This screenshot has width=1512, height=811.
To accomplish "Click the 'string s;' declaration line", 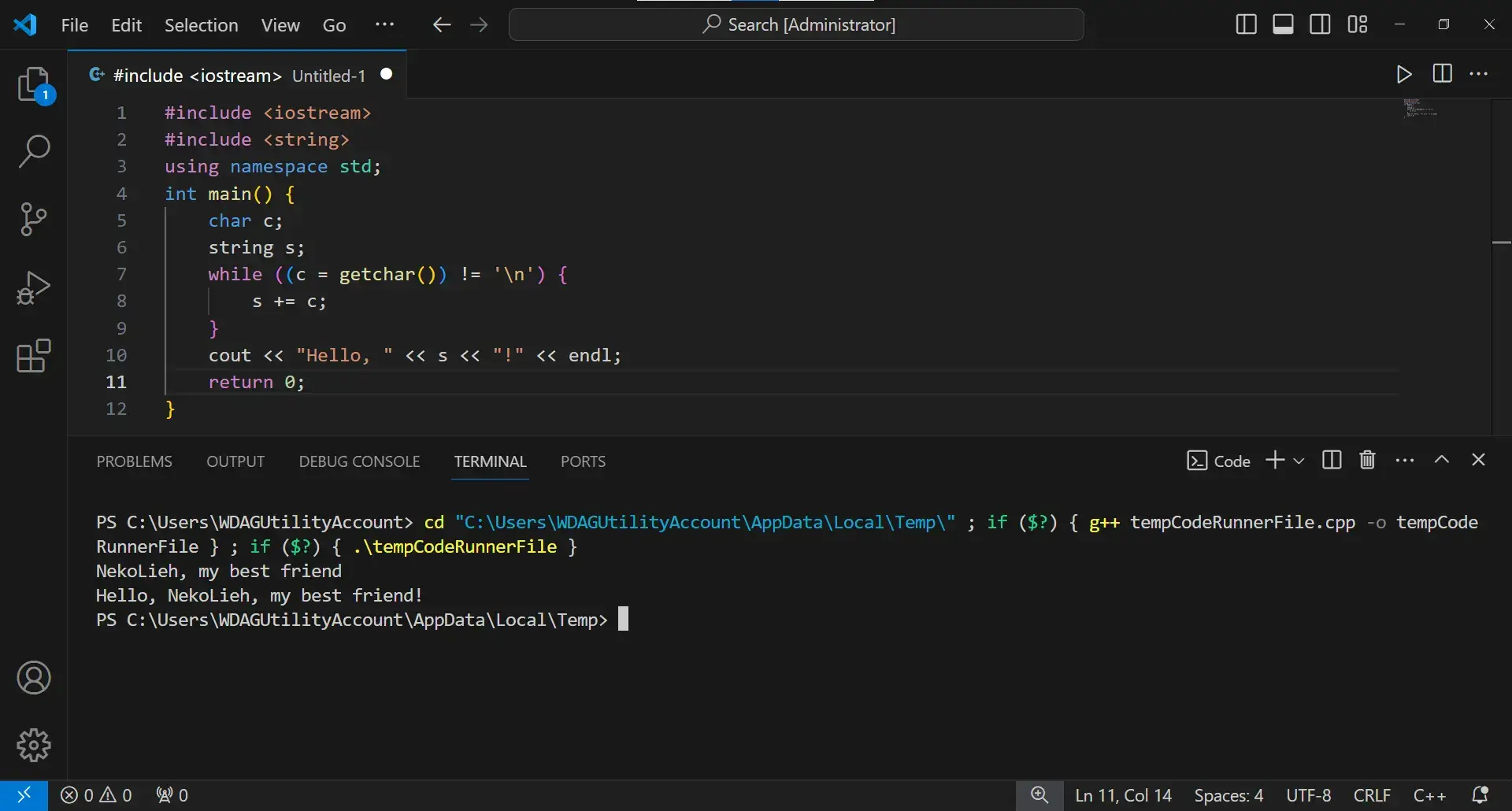I will point(256,247).
